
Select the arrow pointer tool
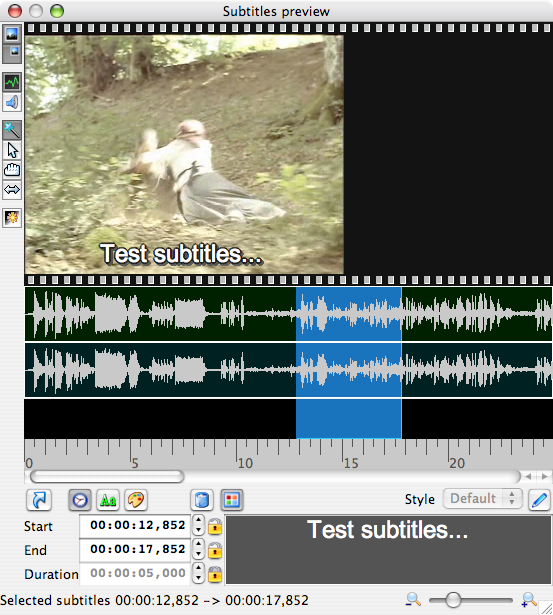pos(12,150)
